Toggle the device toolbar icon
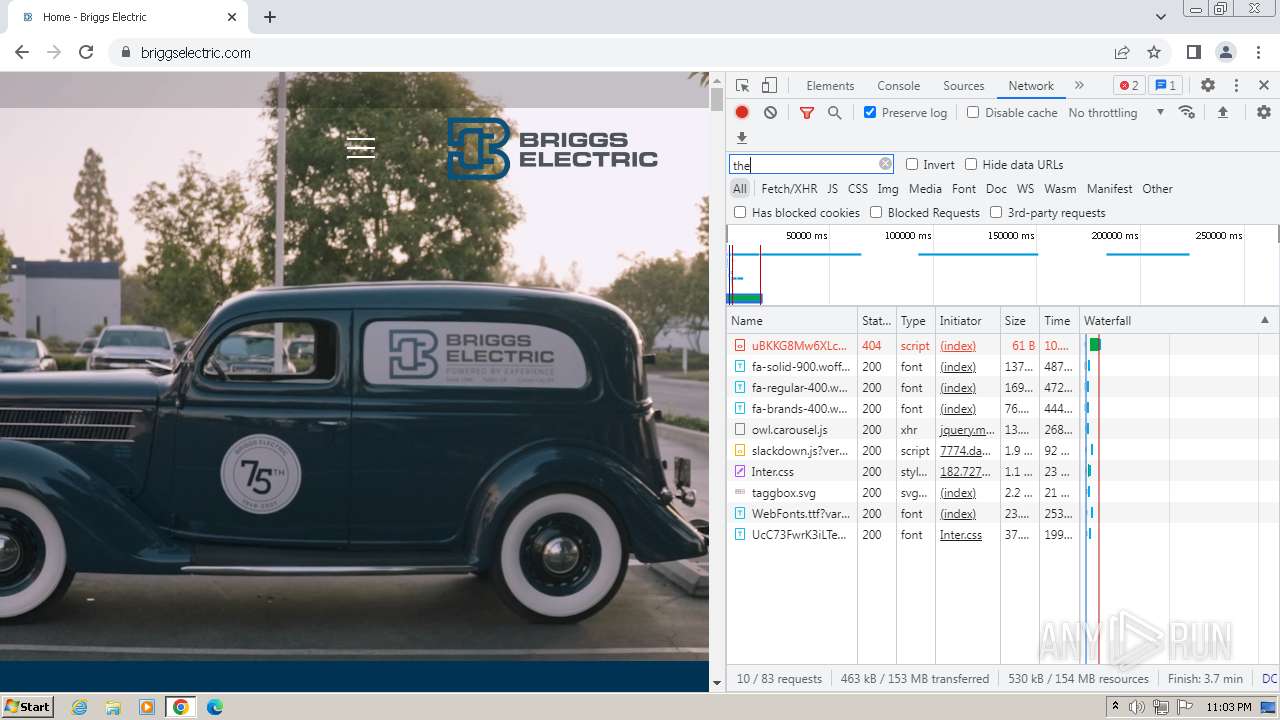The image size is (1280, 720). tap(769, 85)
